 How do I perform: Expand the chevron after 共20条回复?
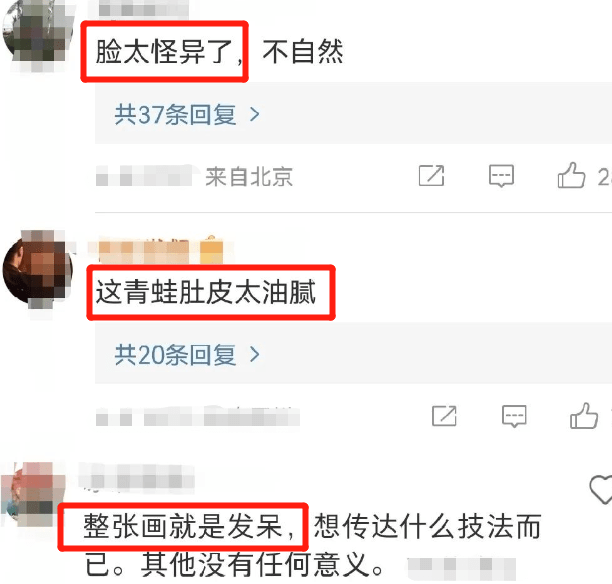[254, 354]
